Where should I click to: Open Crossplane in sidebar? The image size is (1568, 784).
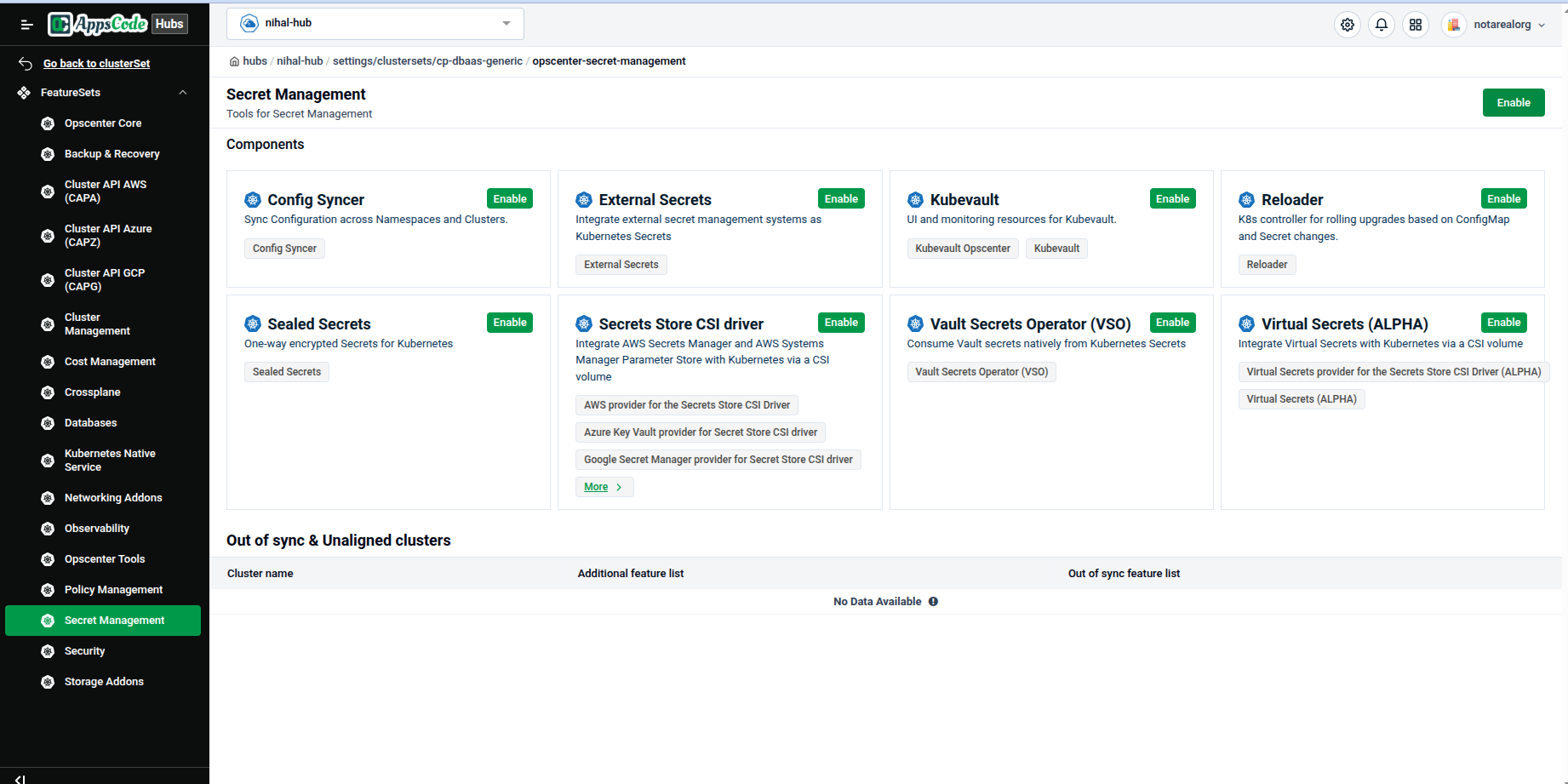coord(103,392)
